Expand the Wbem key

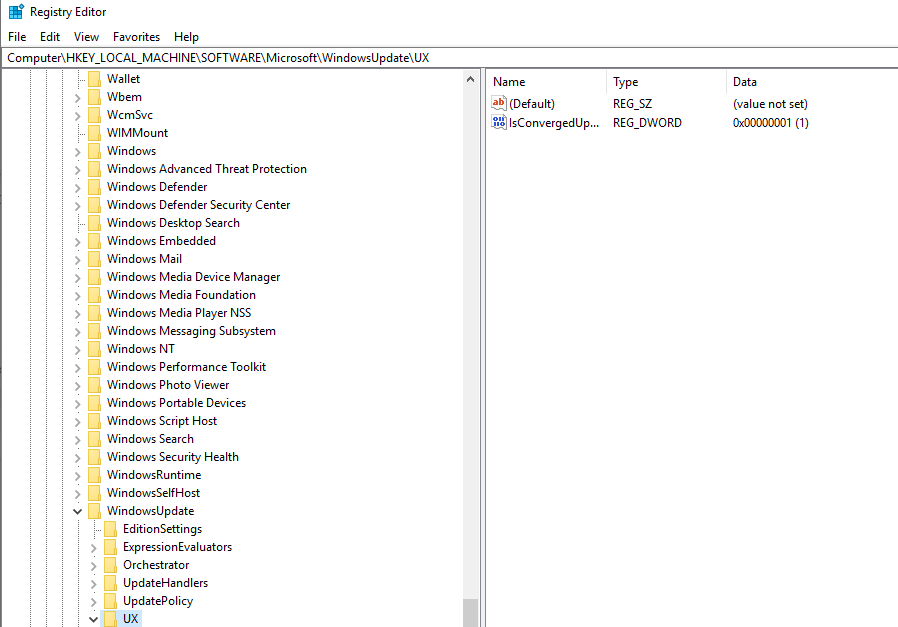click(77, 98)
